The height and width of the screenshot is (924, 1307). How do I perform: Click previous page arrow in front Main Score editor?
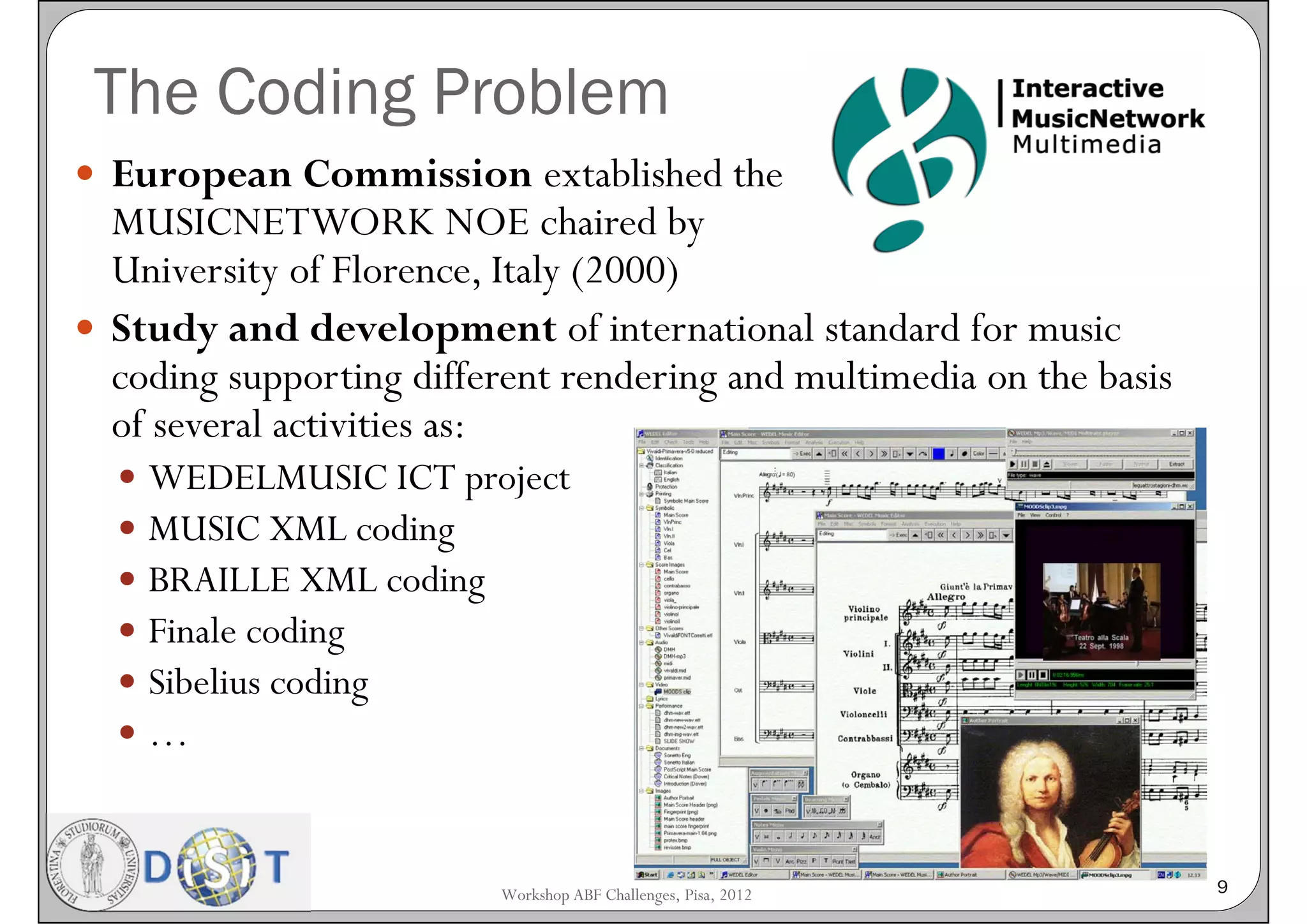click(x=954, y=535)
